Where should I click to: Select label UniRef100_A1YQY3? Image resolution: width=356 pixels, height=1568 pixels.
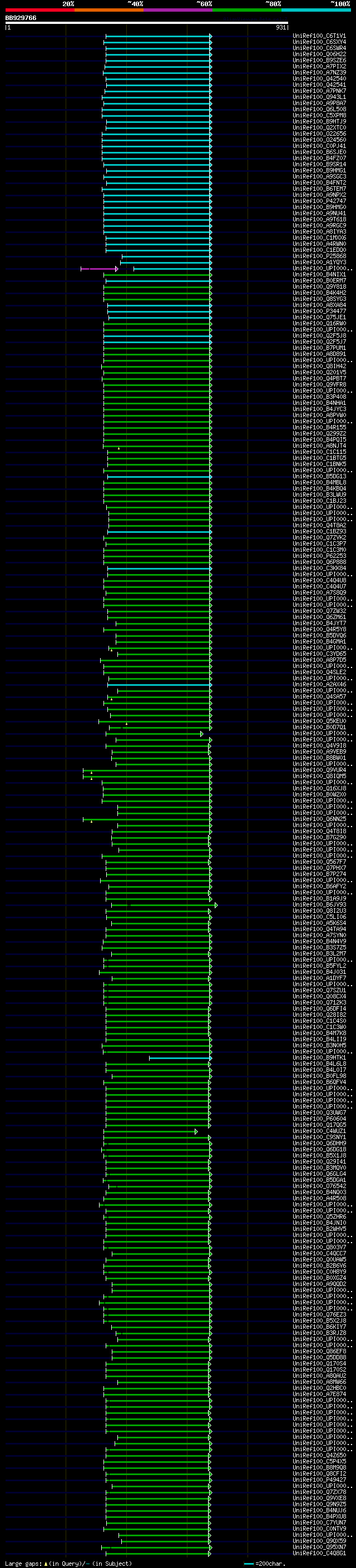tap(319, 263)
